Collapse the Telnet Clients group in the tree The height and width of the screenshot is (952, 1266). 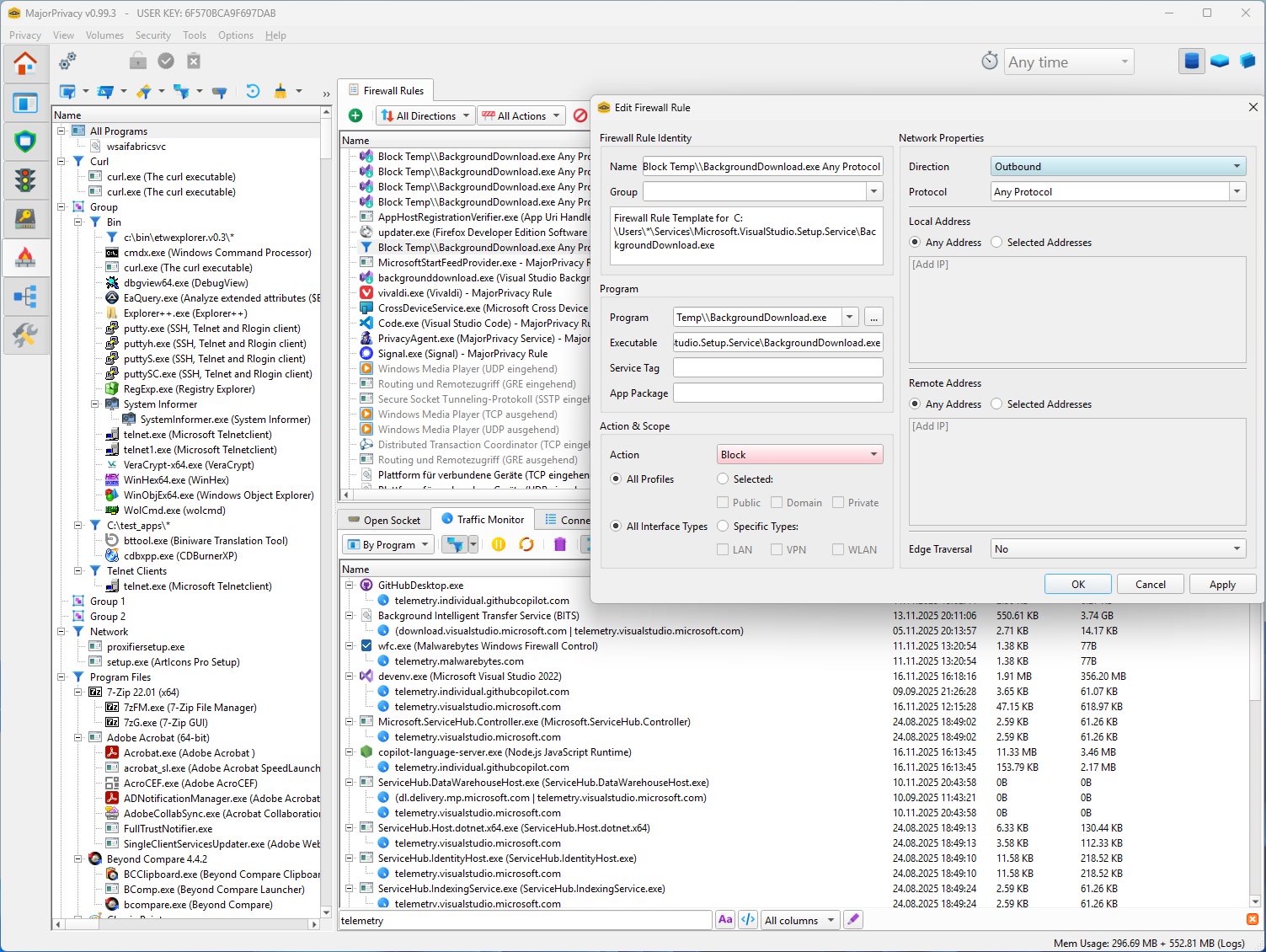78,570
